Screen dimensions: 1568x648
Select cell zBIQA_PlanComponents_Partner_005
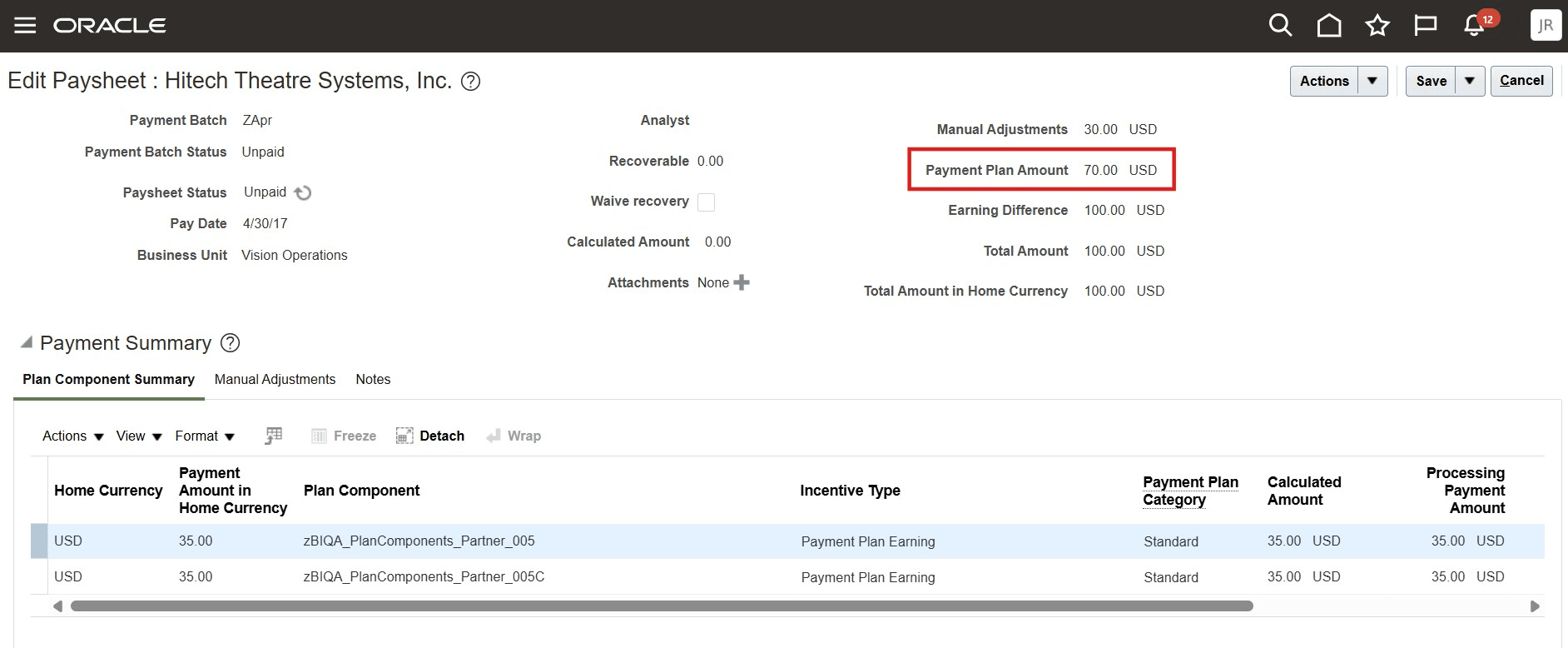tap(419, 541)
